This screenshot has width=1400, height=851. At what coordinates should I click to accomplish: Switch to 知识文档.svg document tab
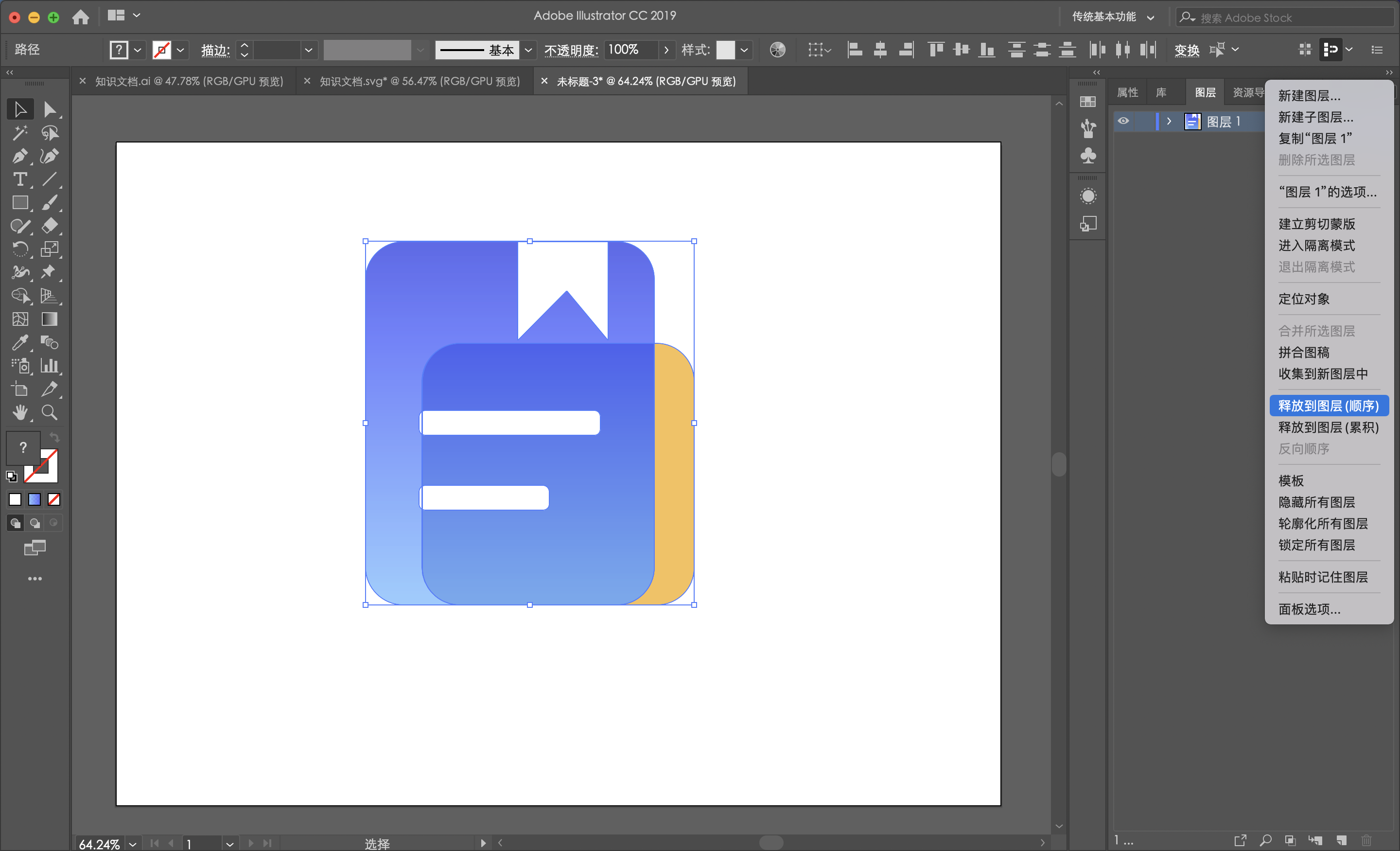420,81
